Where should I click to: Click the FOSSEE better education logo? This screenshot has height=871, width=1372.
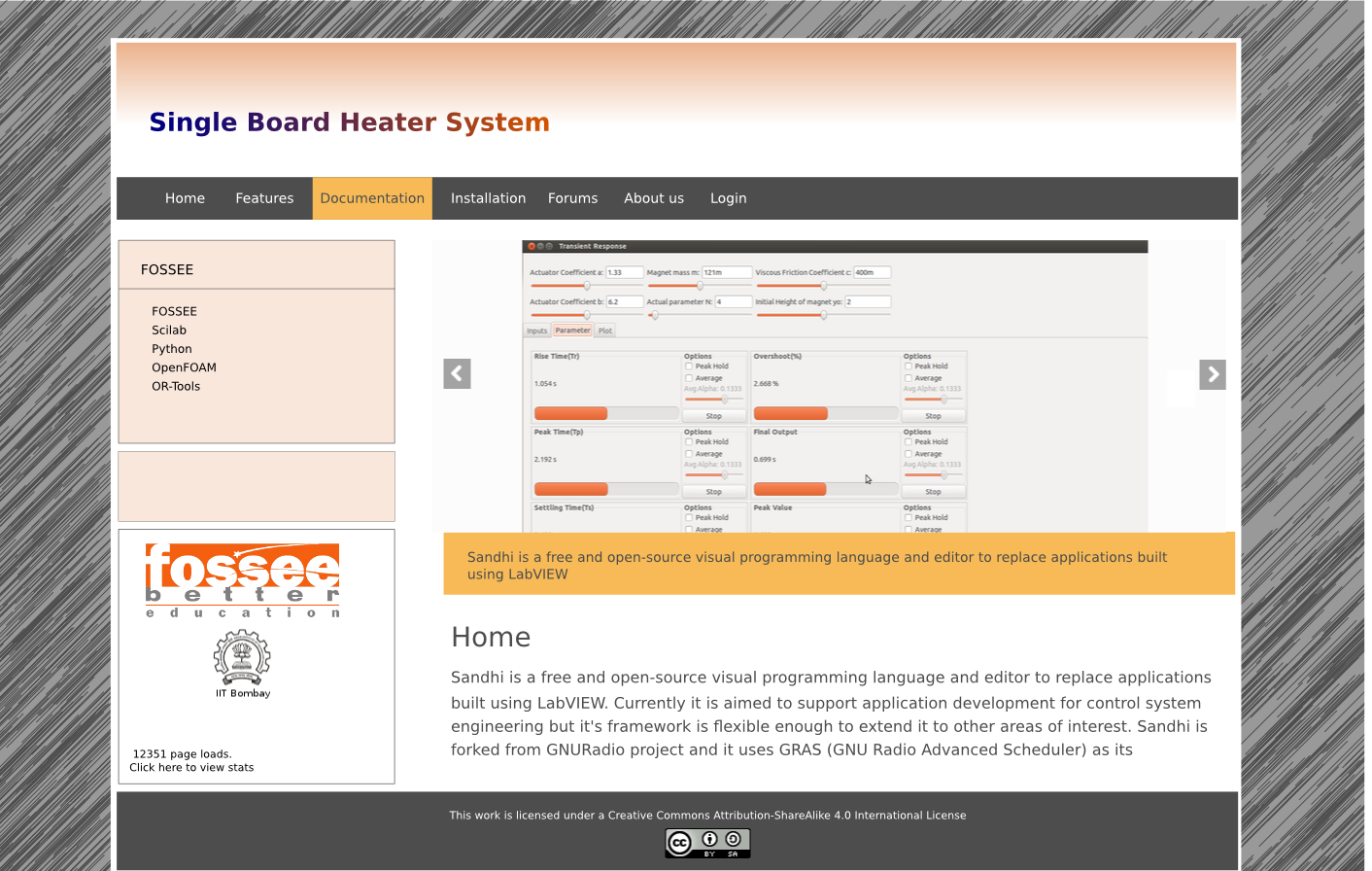(x=242, y=580)
